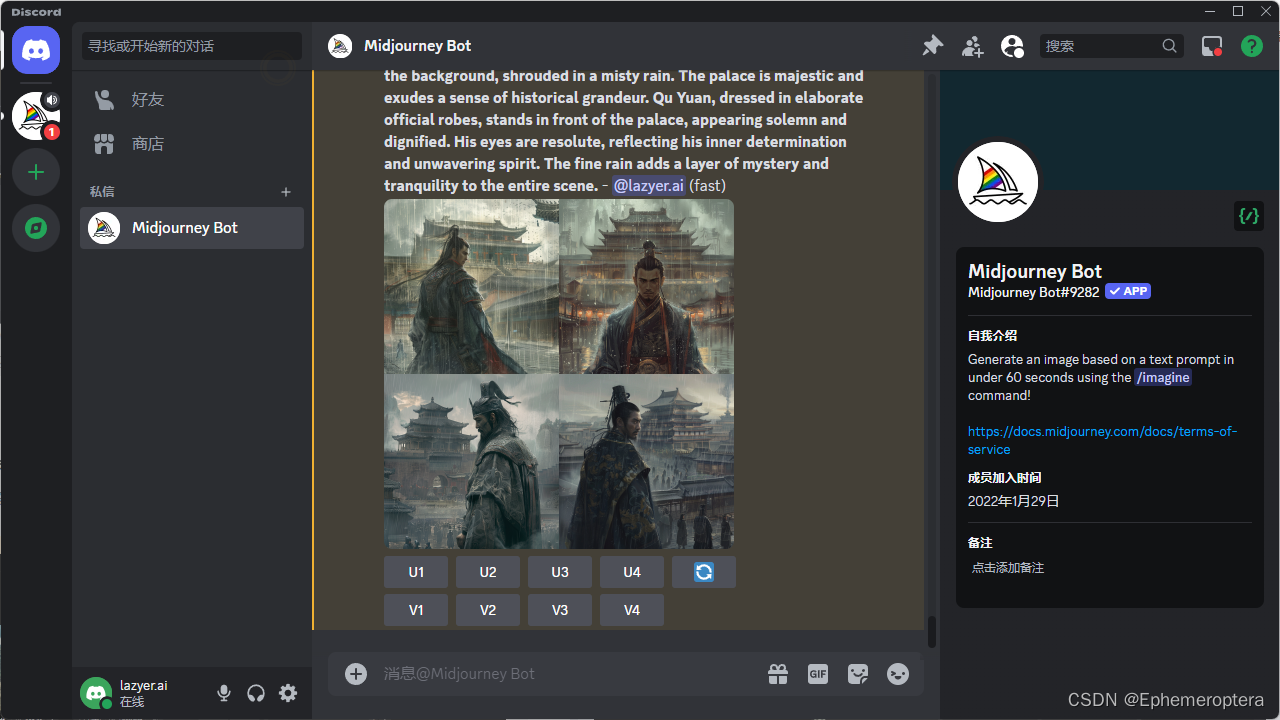Select 好友 friends tab
The height and width of the screenshot is (720, 1280).
(192, 100)
